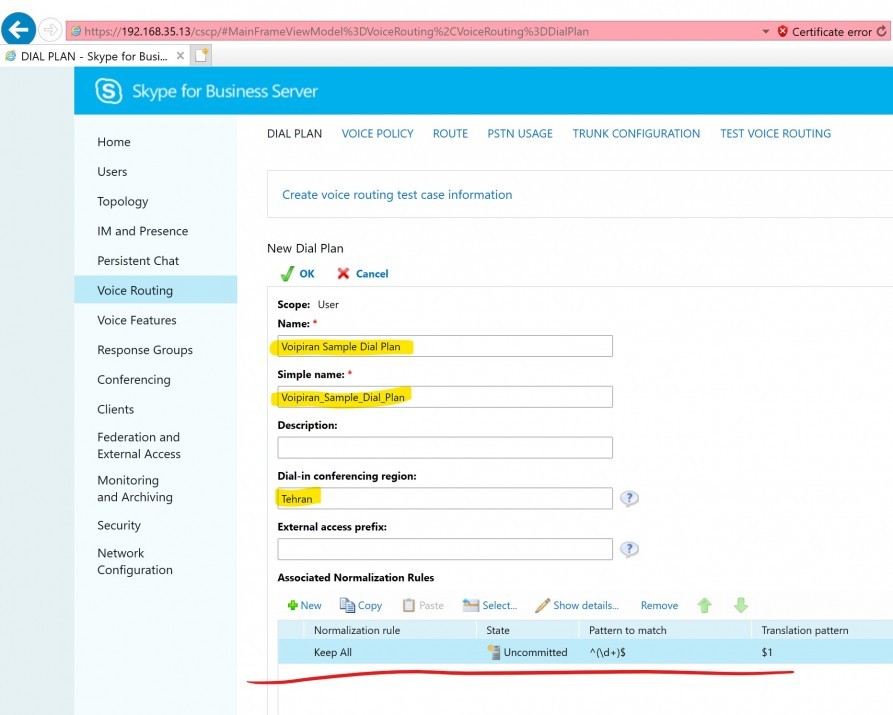The image size is (893, 715).
Task: Click the Paste clipboard icon
Action: pyautogui.click(x=408, y=605)
